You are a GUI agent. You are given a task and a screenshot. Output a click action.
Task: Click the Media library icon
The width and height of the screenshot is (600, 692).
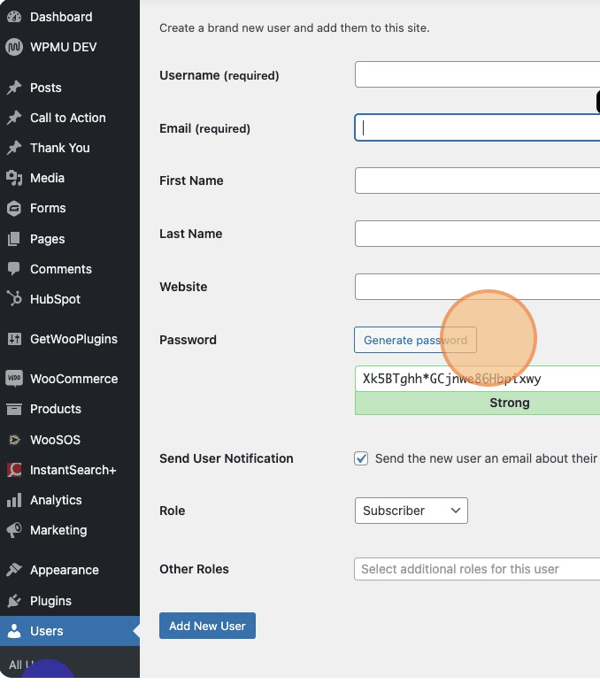point(14,178)
